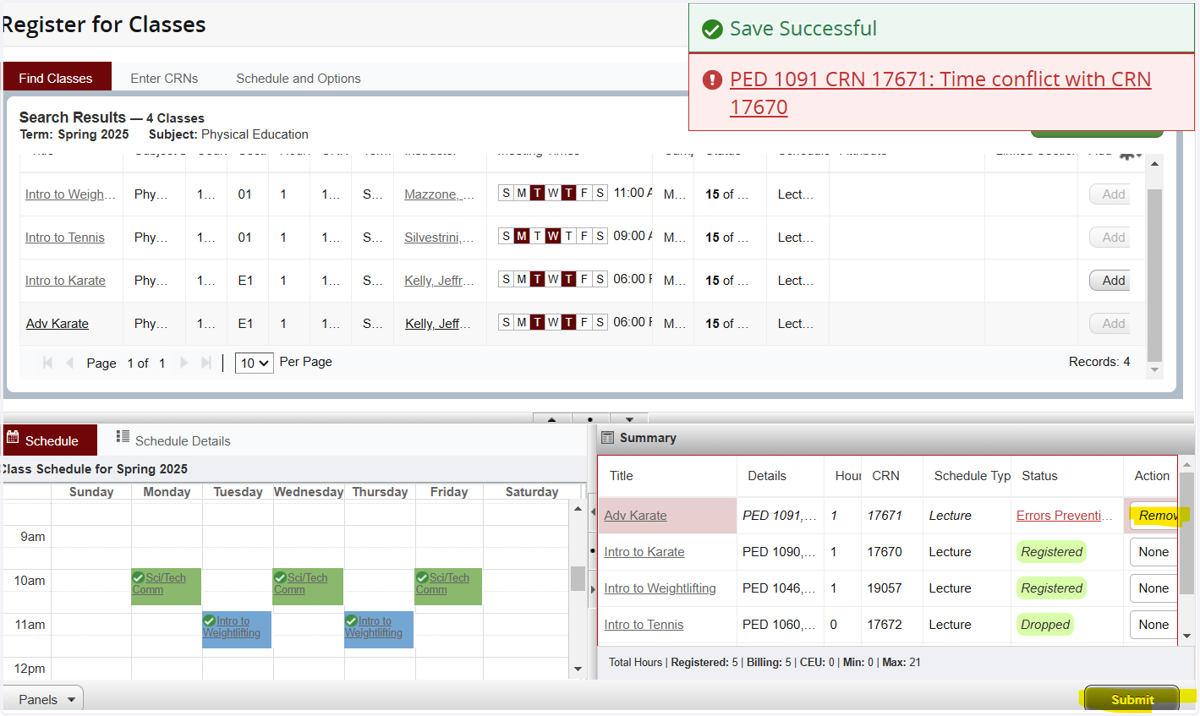Viewport: 1200px width, 716px height.
Task: Click the Submit button
Action: (x=1132, y=699)
